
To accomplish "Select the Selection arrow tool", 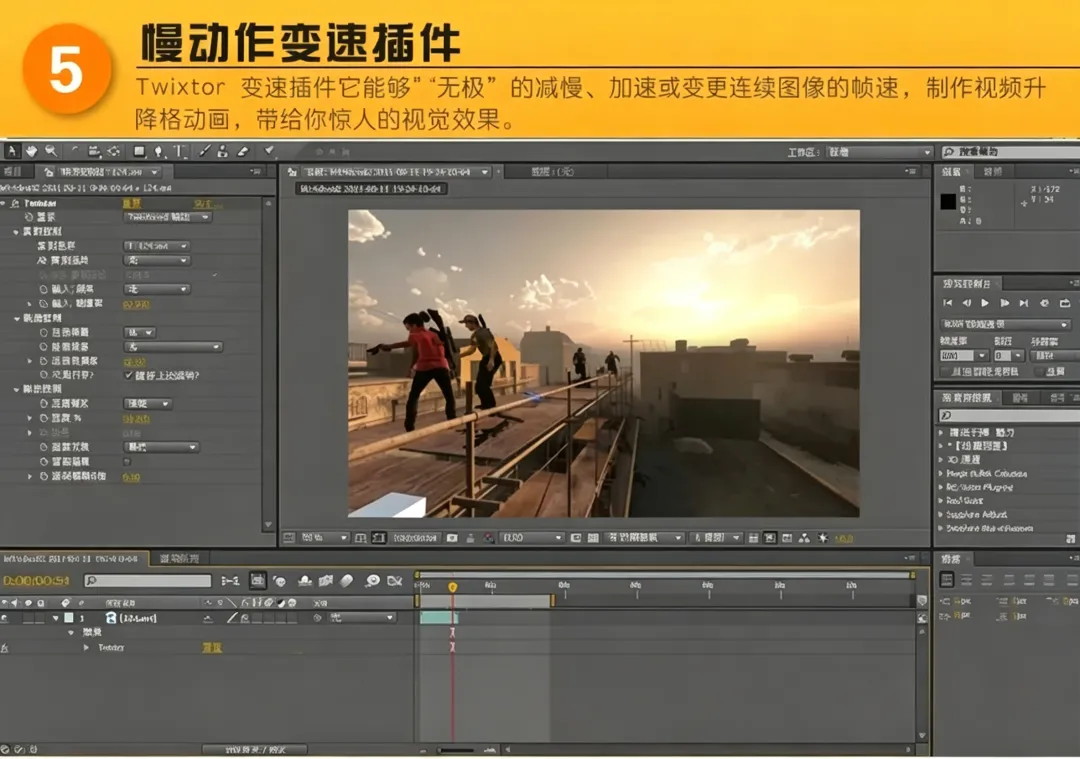I will pos(12,151).
